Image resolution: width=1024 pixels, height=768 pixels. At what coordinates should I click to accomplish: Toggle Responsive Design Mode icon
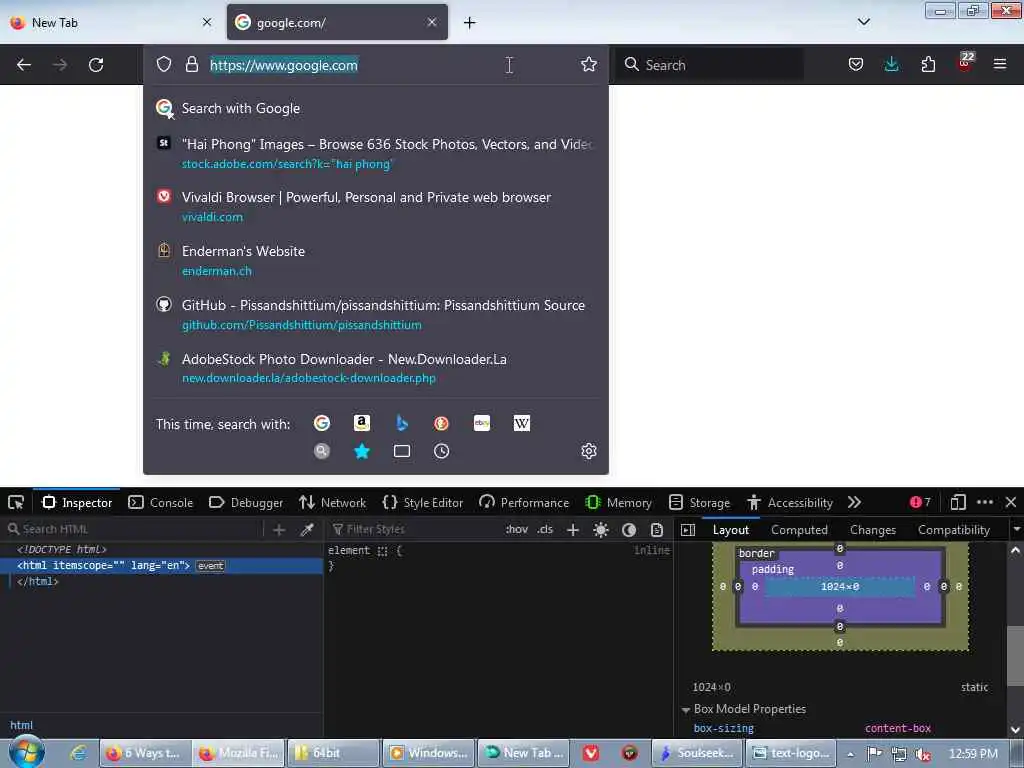coord(958,502)
